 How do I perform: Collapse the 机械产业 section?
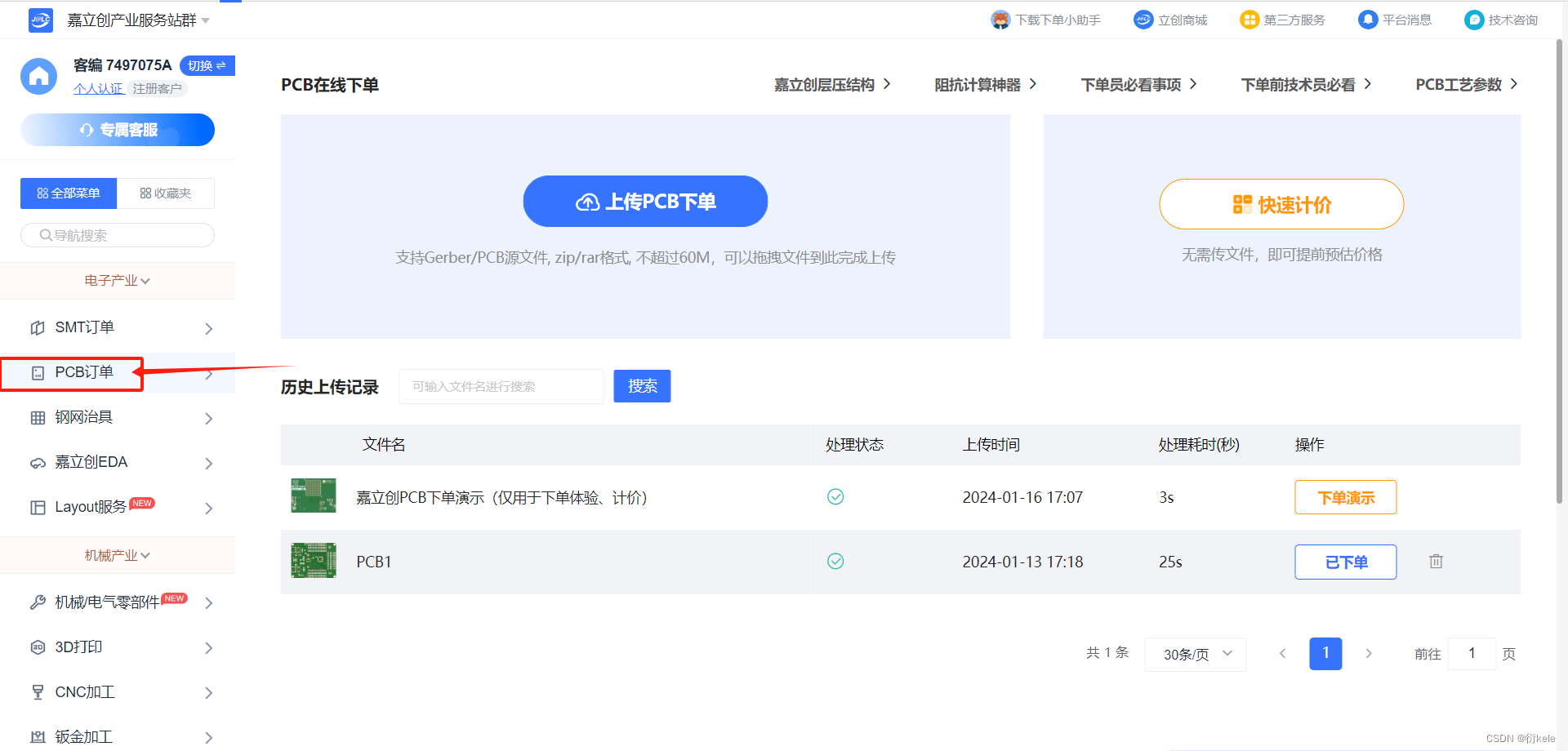[x=118, y=555]
